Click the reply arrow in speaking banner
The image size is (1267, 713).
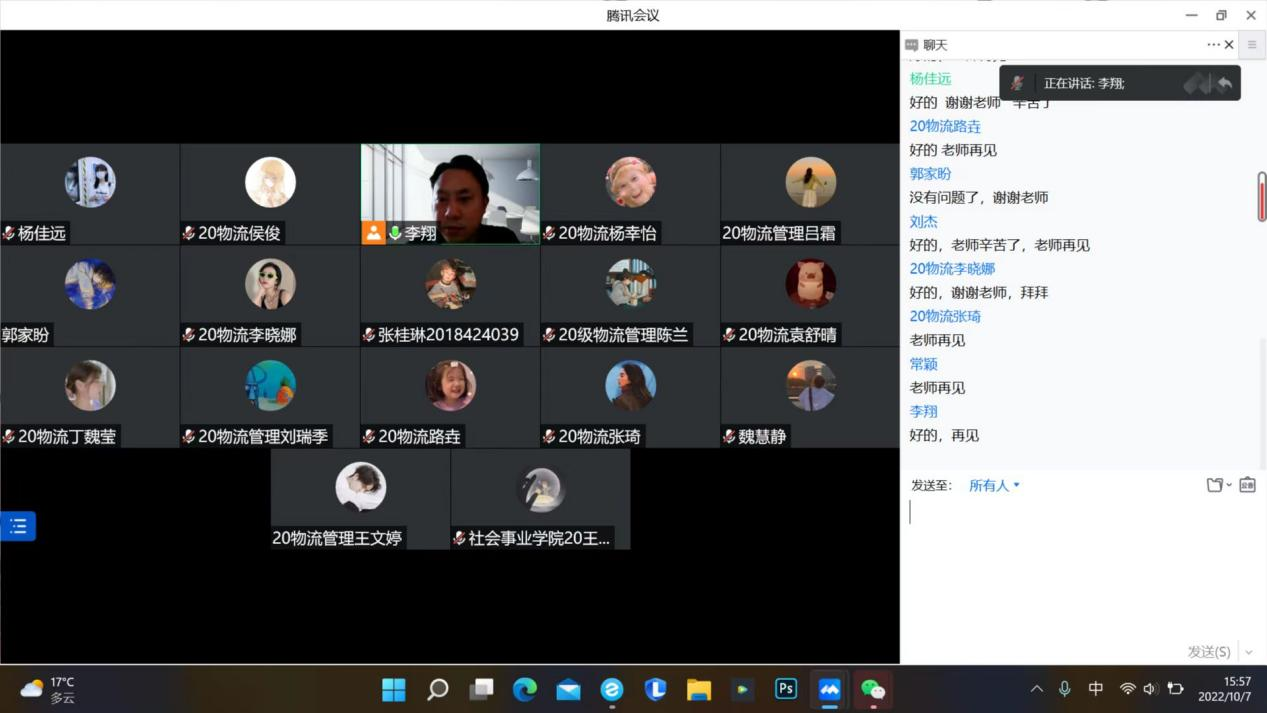1224,84
